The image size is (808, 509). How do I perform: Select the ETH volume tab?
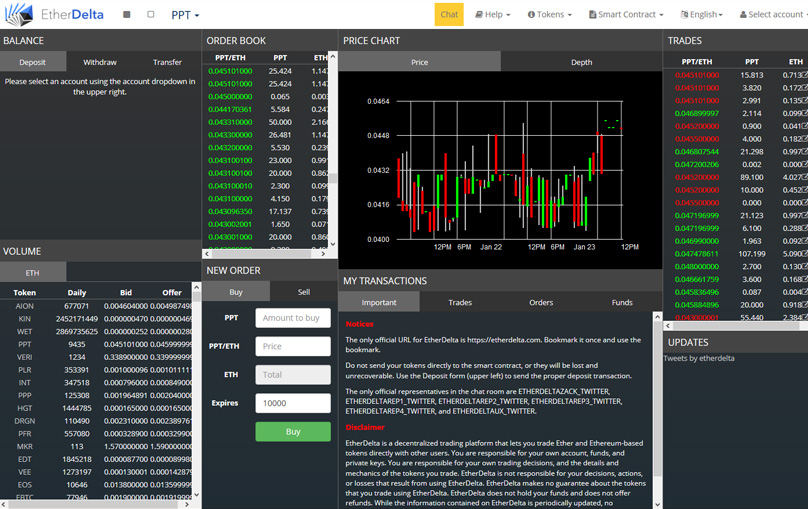tap(33, 273)
